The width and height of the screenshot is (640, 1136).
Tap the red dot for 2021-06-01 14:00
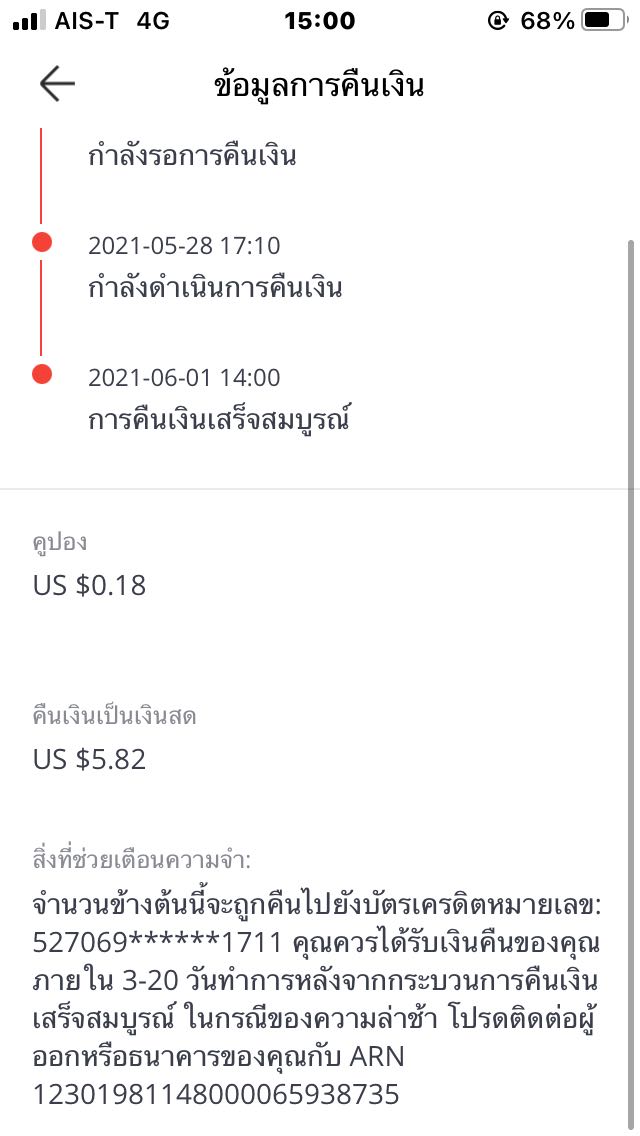41,374
